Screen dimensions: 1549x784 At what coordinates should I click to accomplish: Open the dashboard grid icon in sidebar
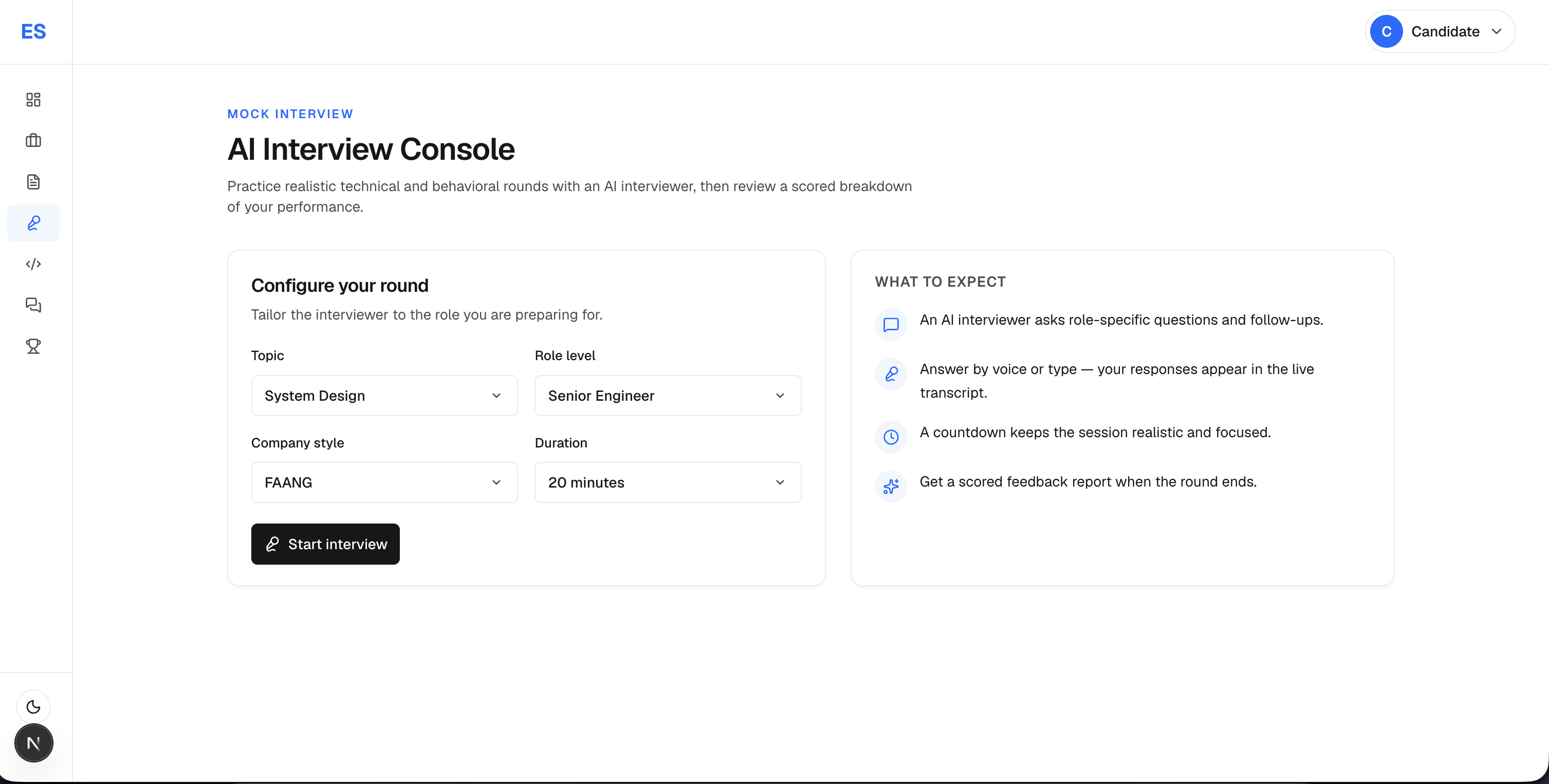[34, 100]
